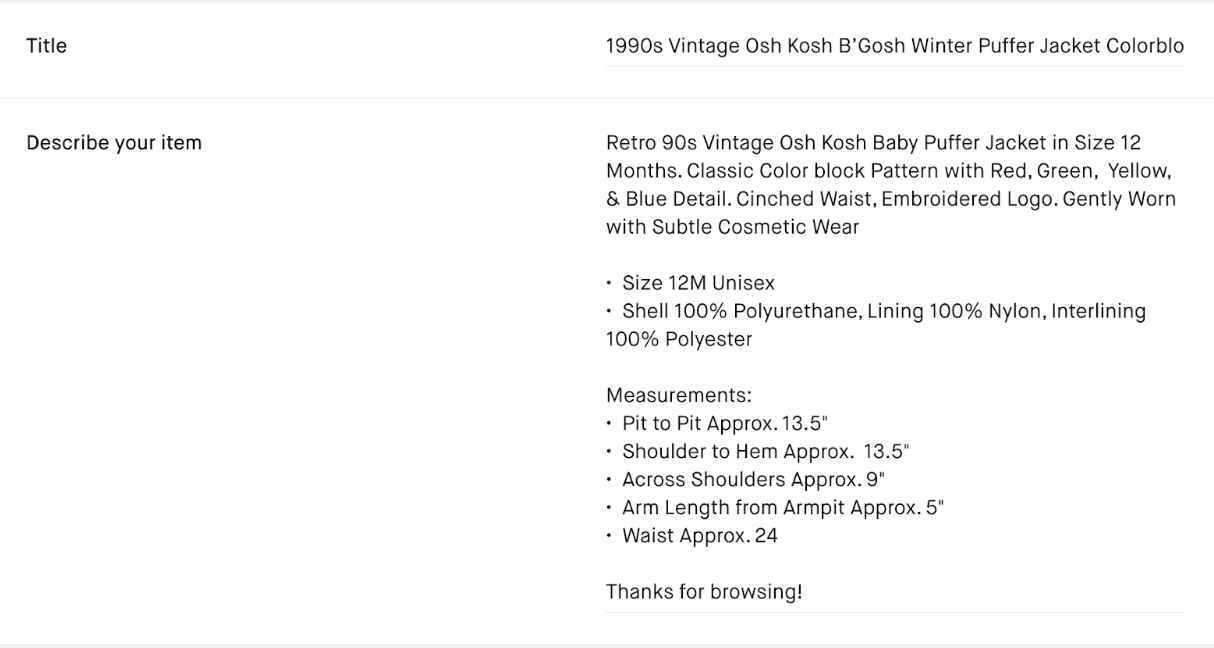
Task: Click the end of the title text
Action: [1180, 45]
